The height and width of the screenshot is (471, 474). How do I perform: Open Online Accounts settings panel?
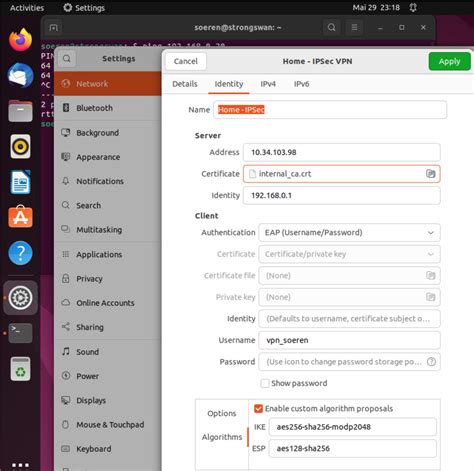click(108, 303)
